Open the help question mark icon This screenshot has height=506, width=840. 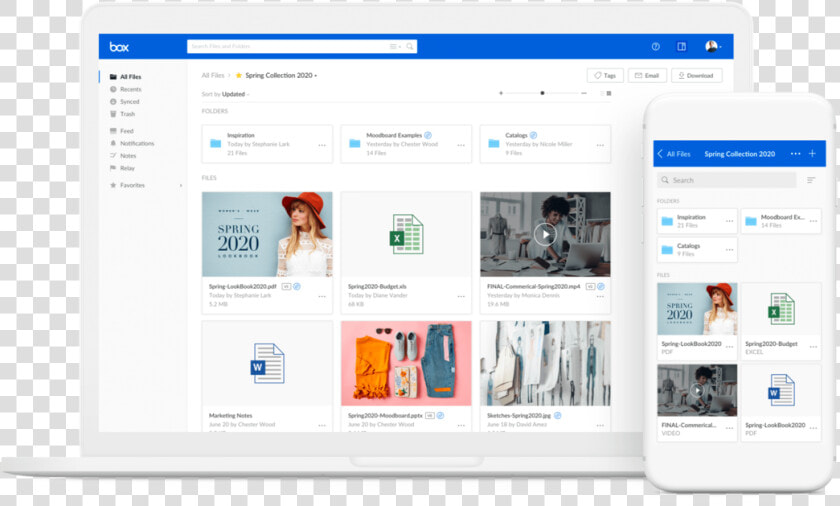(x=656, y=47)
